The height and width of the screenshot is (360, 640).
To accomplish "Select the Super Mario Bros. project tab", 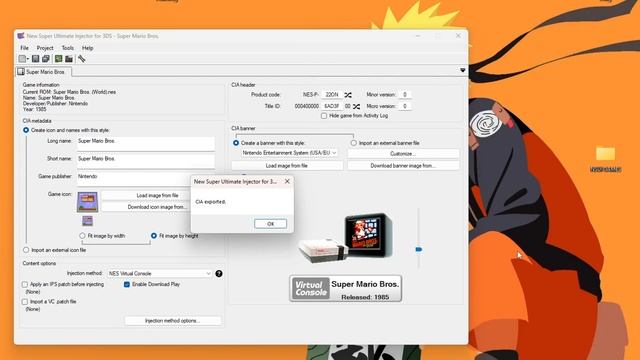I will 43,72.
